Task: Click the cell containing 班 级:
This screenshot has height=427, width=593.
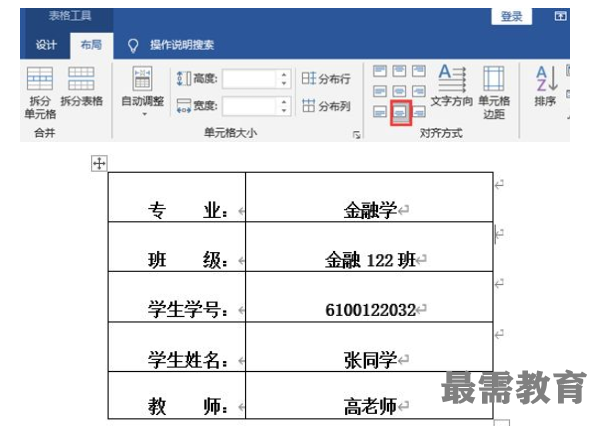Action: pos(177,247)
